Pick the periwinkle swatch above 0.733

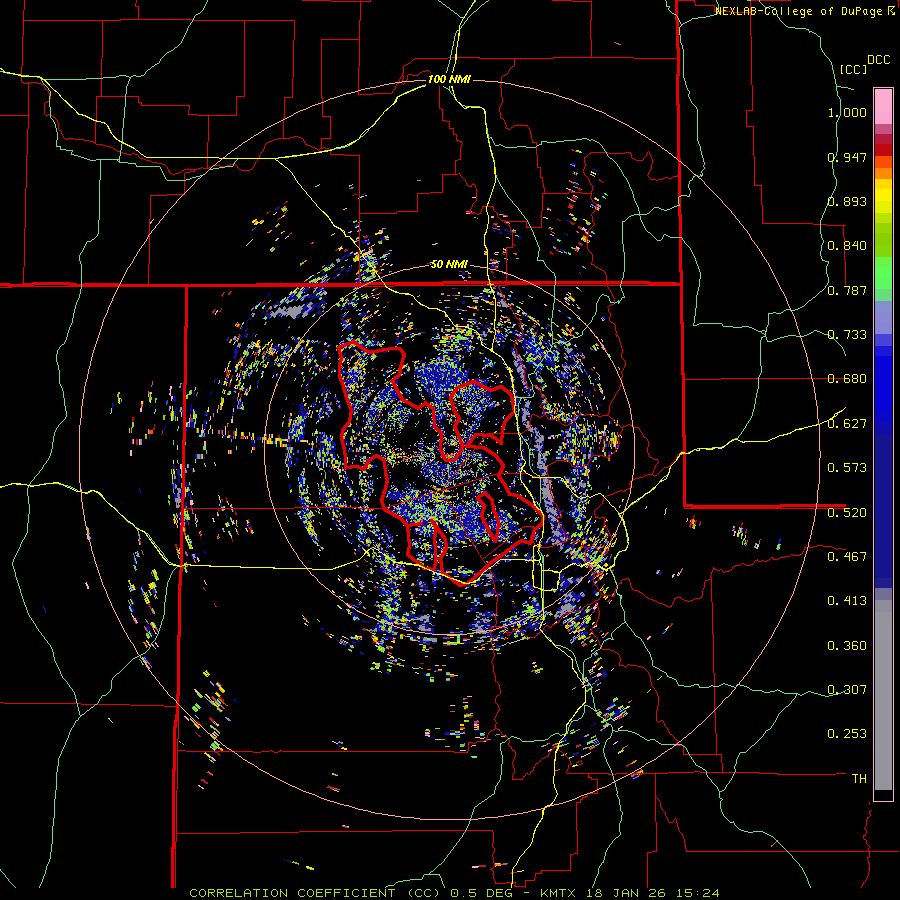pyautogui.click(x=883, y=317)
